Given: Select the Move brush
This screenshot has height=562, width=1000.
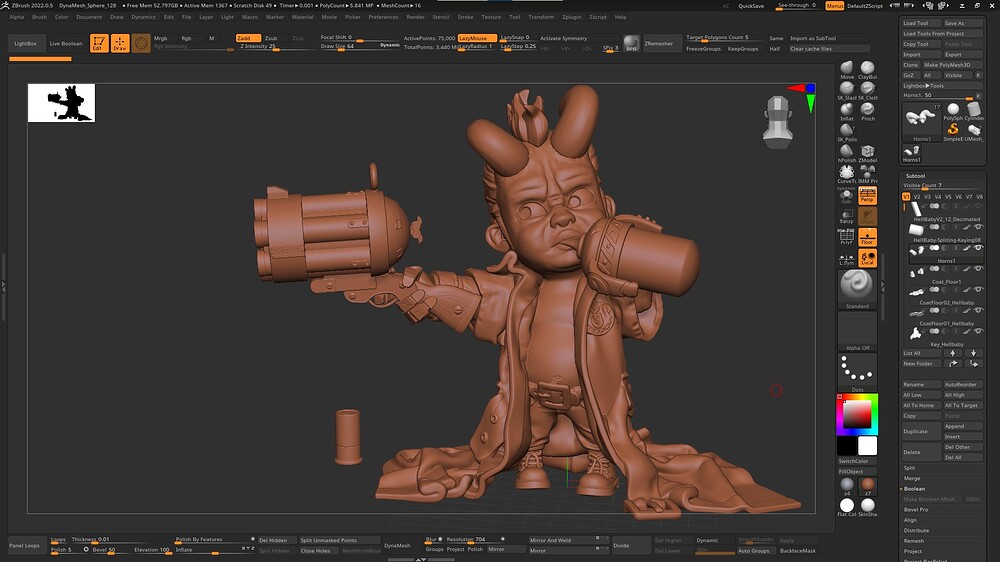Looking at the screenshot, I should point(847,69).
